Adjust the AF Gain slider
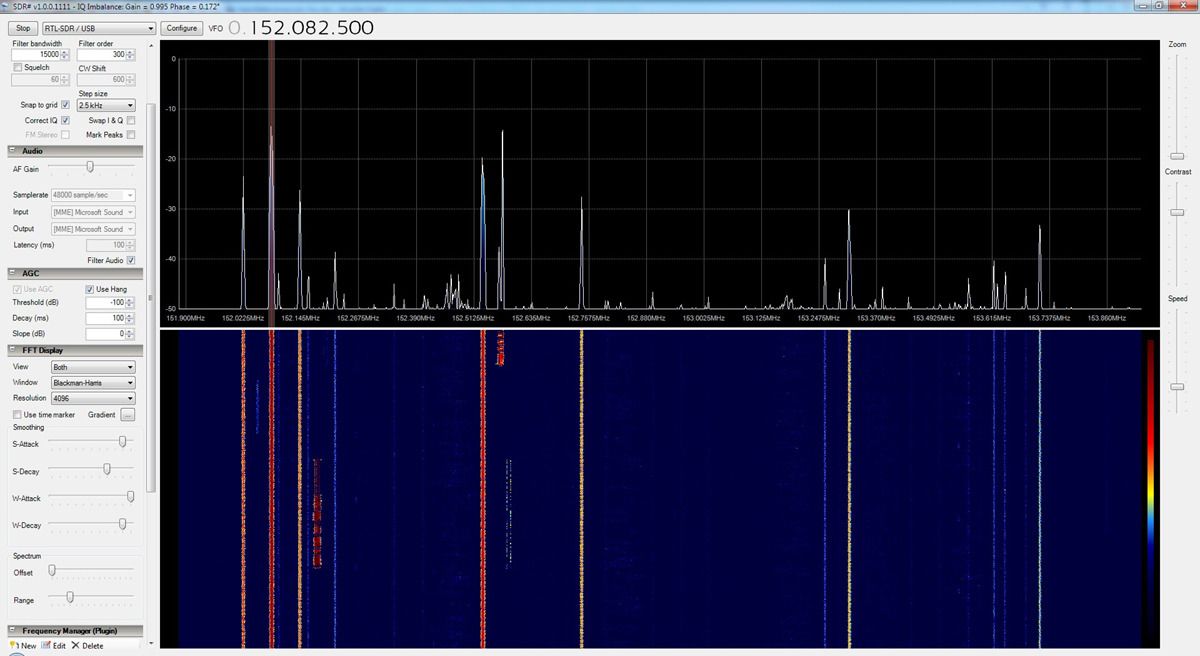1200x656 pixels. (90, 167)
